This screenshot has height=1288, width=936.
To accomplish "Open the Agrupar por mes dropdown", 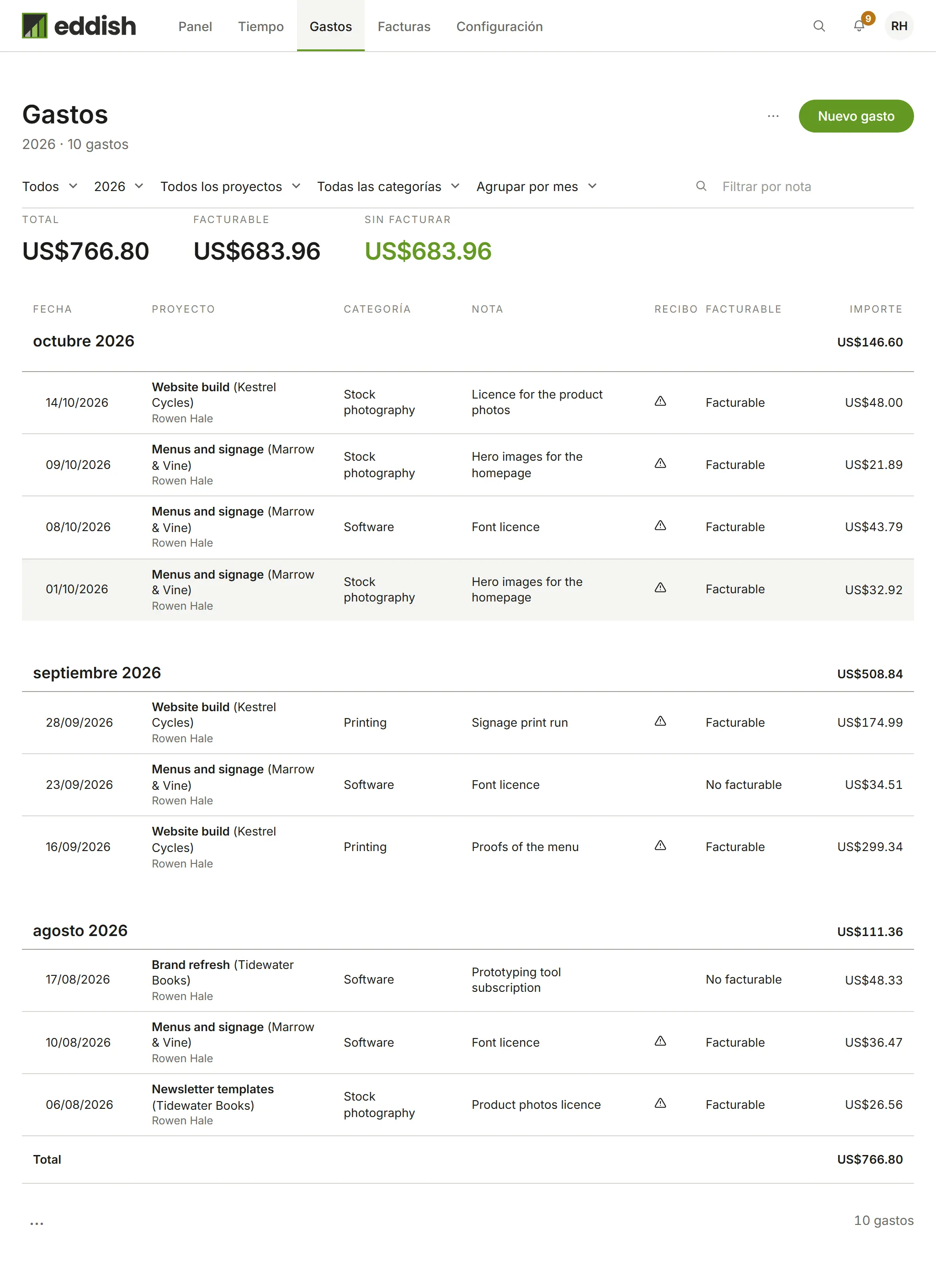I will (x=537, y=187).
